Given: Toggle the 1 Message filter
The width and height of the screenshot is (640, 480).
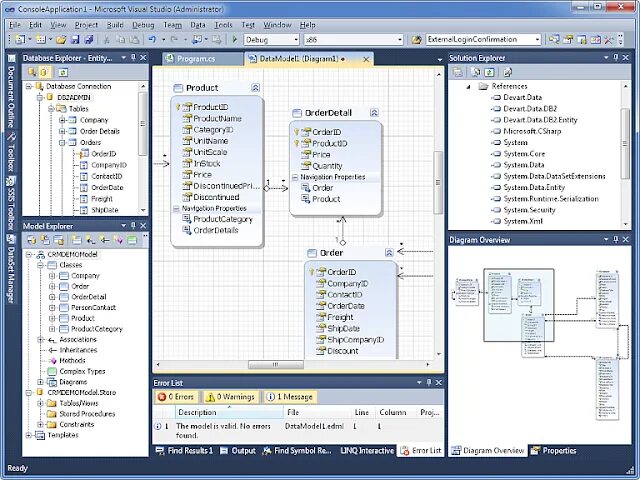Looking at the screenshot, I should [289, 397].
